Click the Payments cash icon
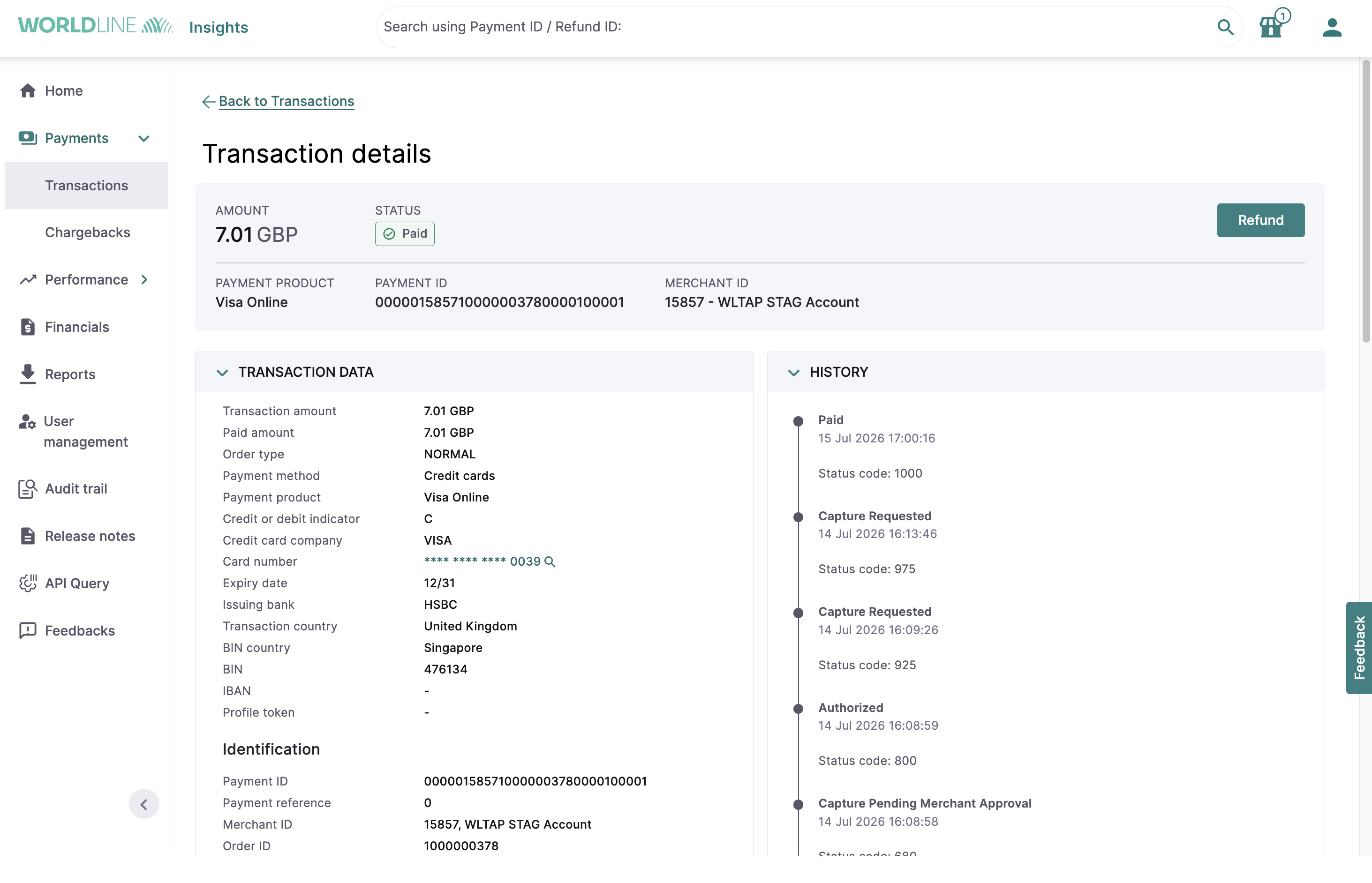The image size is (1372, 883). coord(28,138)
